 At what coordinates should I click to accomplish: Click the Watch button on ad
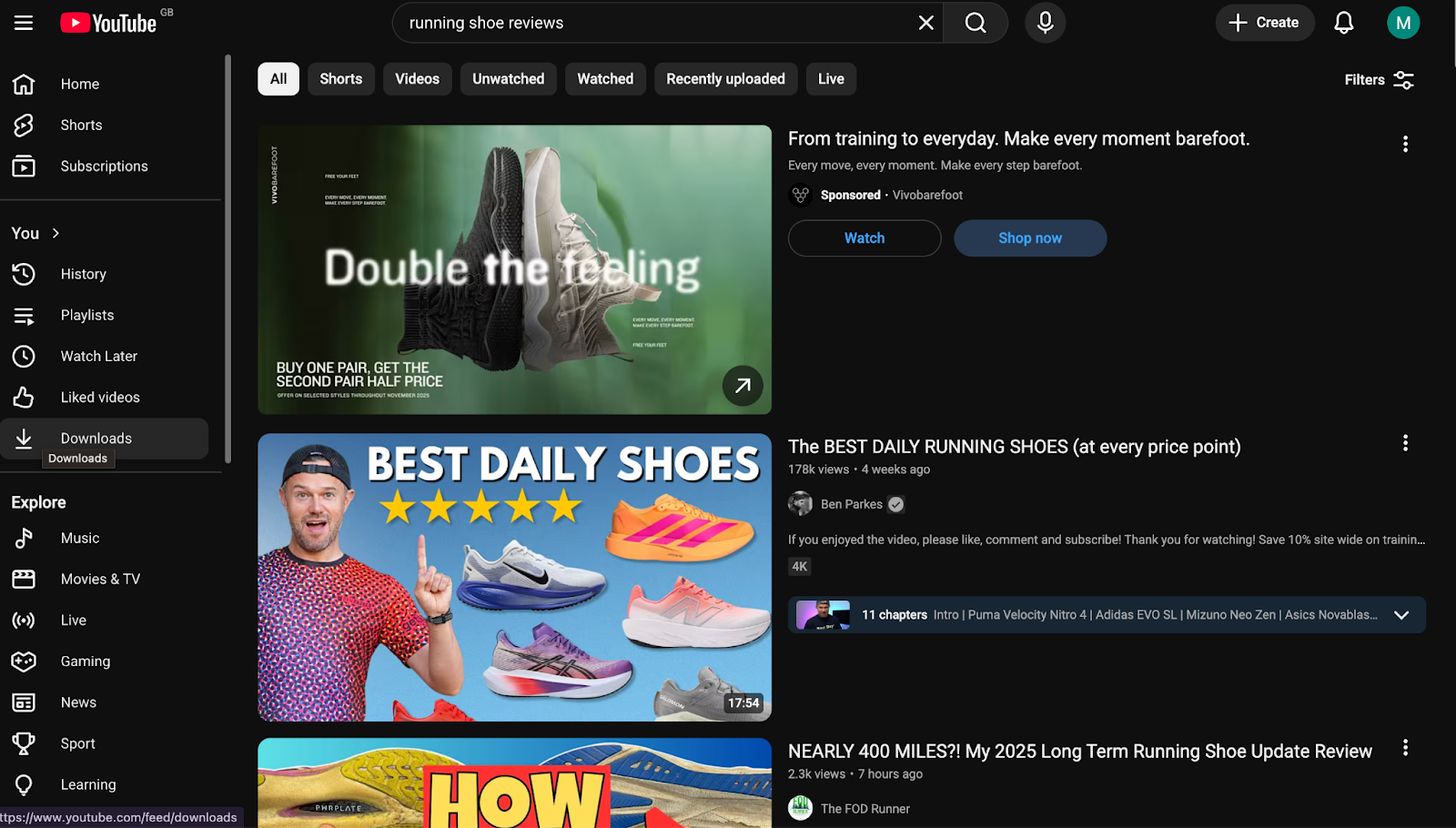pyautogui.click(x=864, y=238)
